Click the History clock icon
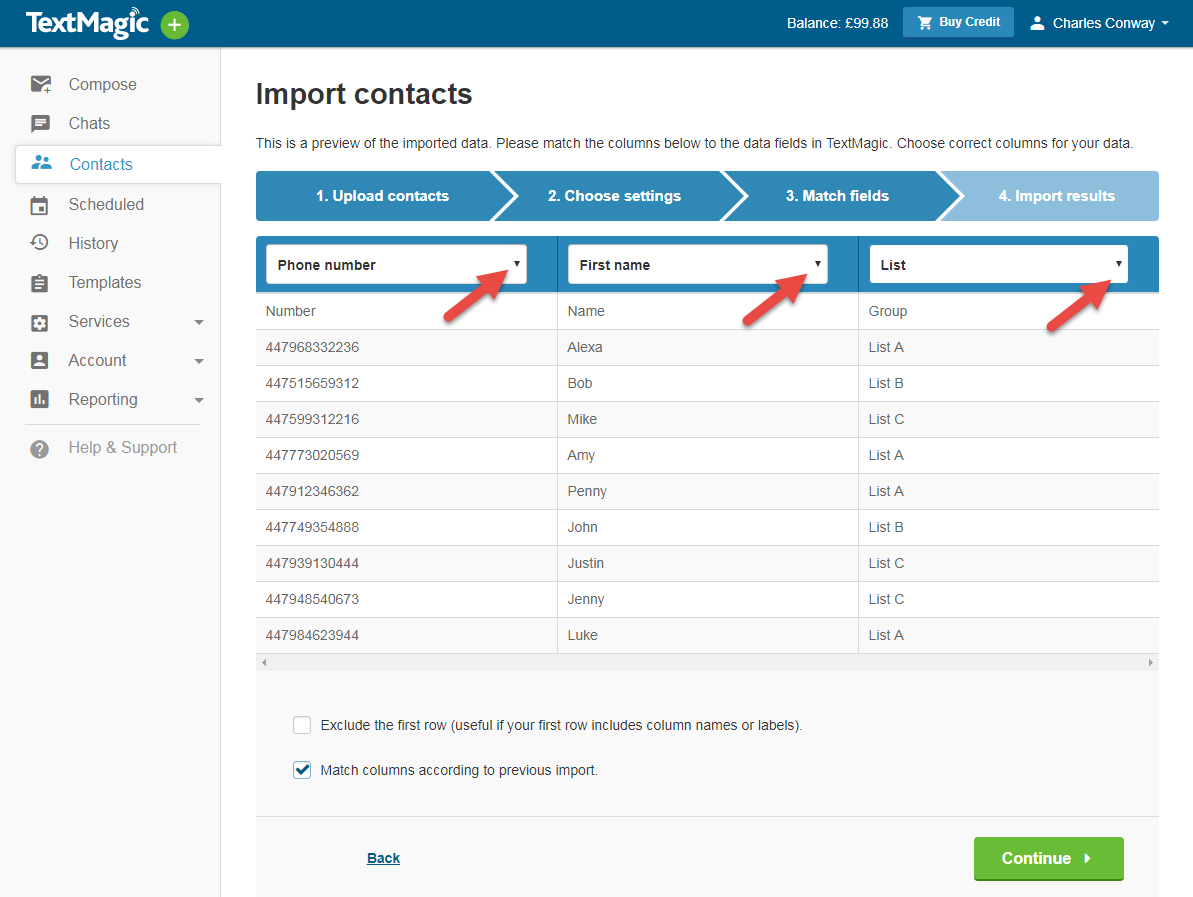 click(x=40, y=243)
